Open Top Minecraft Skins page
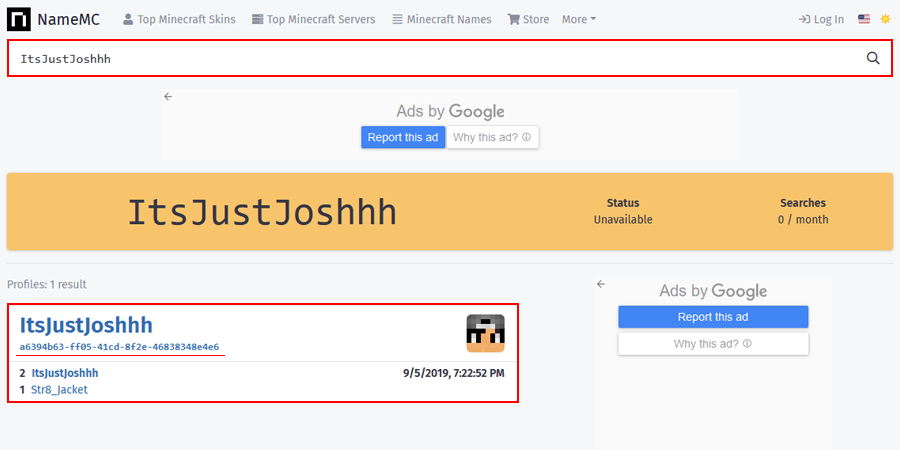The image size is (900, 450). [x=179, y=20]
